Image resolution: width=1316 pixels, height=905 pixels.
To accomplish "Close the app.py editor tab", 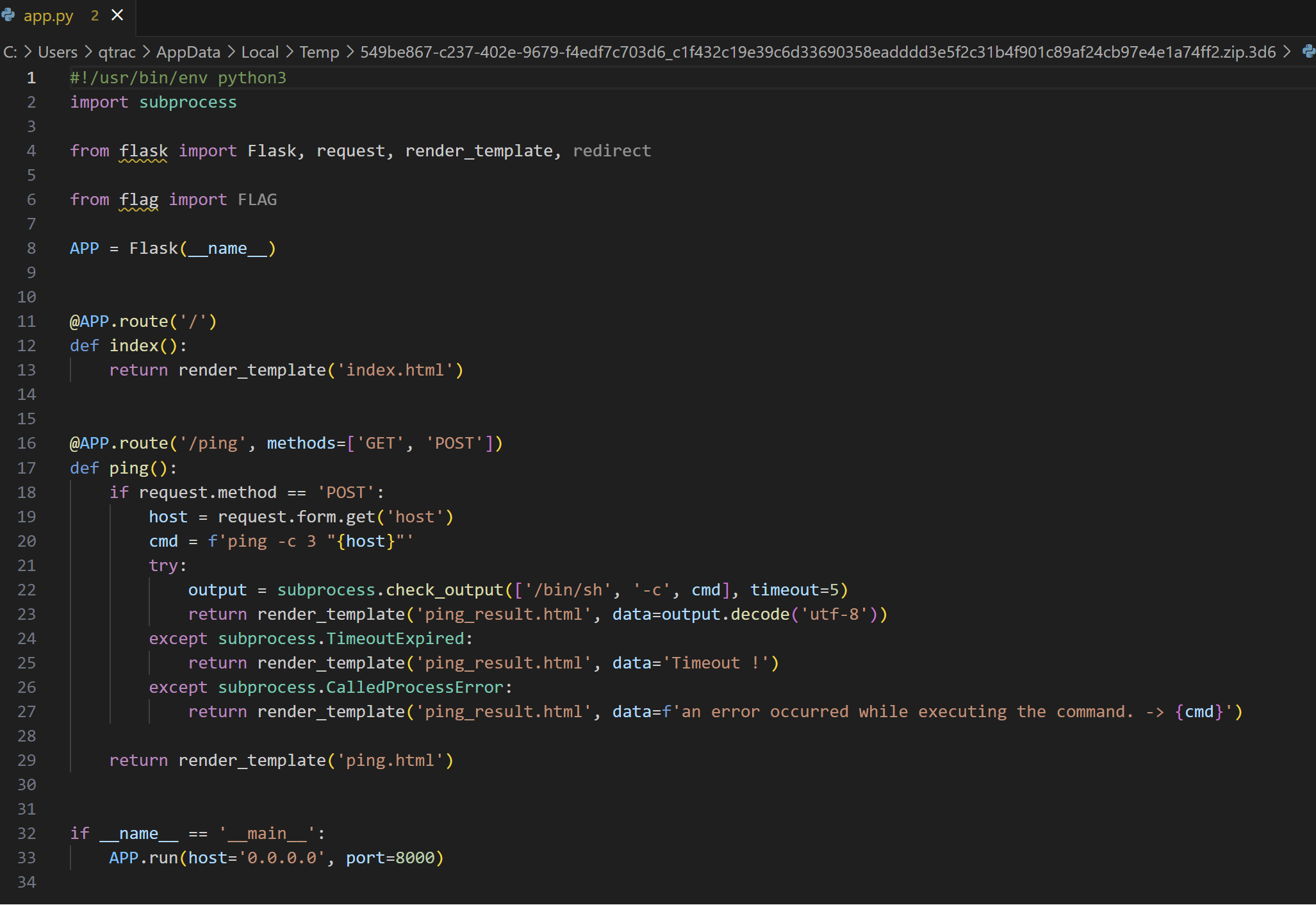I will click(x=117, y=15).
